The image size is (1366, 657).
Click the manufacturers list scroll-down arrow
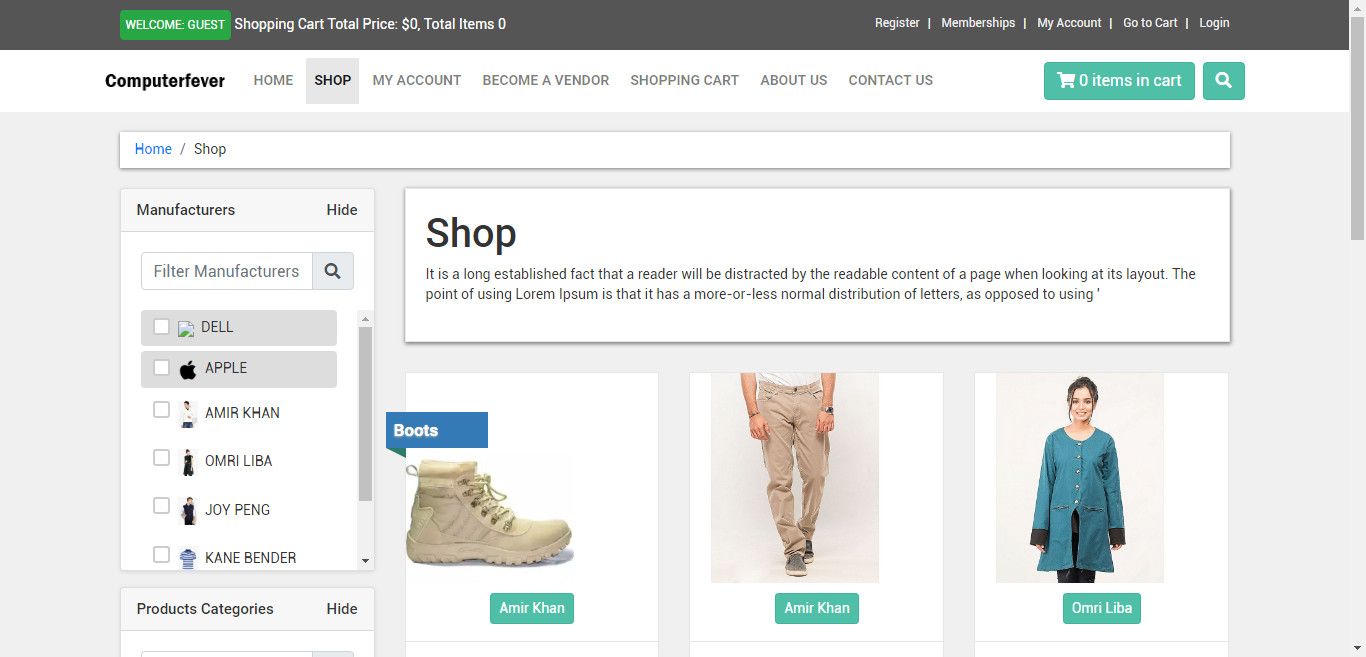pyautogui.click(x=365, y=562)
